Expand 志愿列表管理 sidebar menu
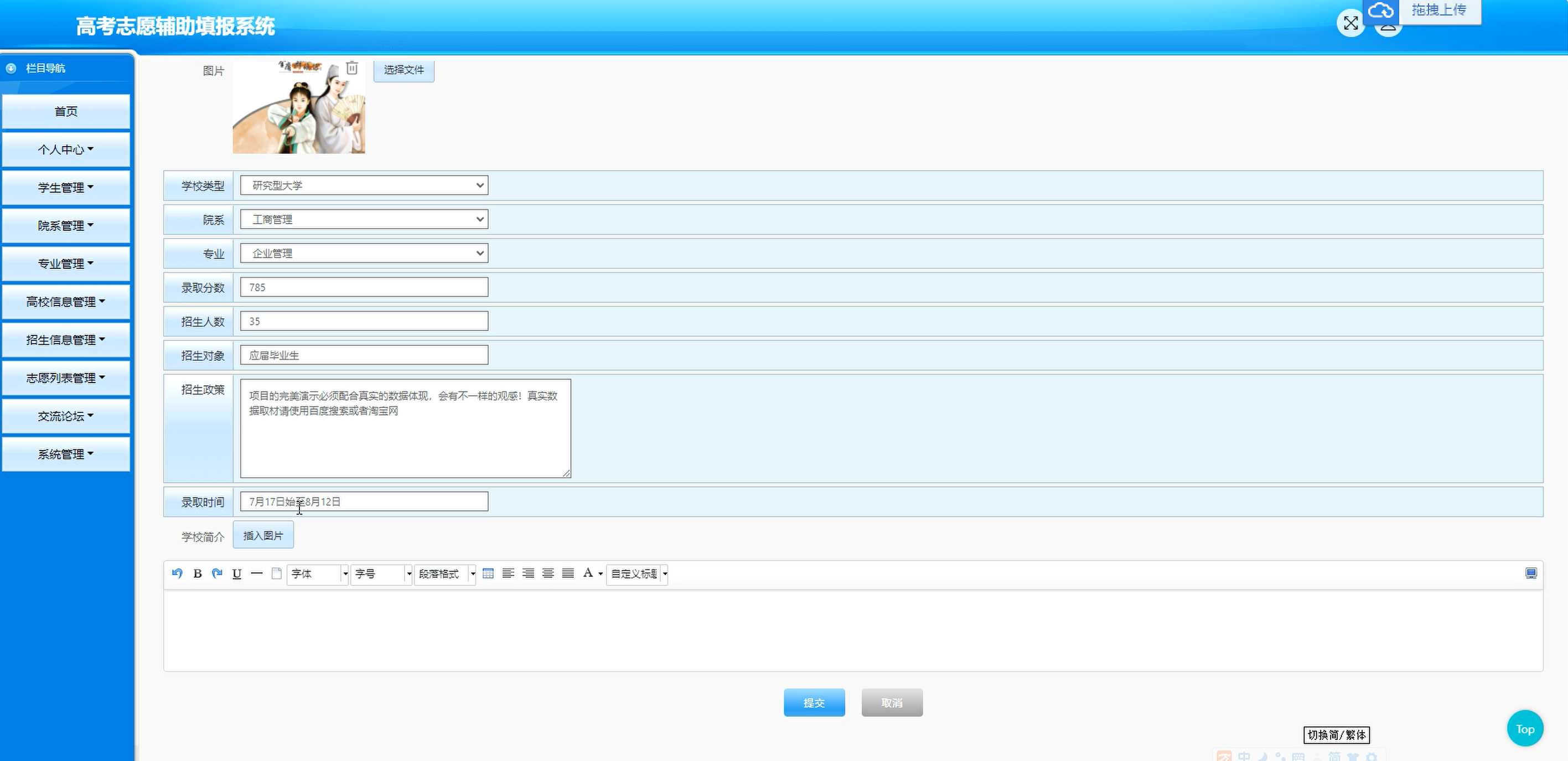The width and height of the screenshot is (1568, 761). pyautogui.click(x=66, y=378)
